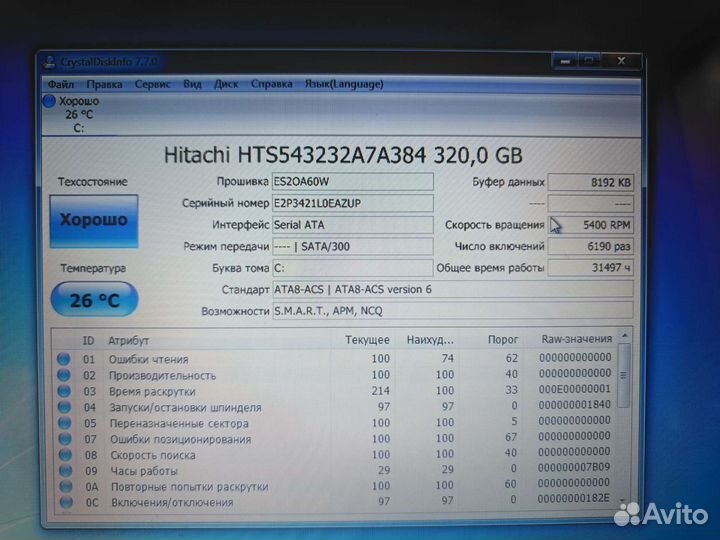This screenshot has height=540, width=720.
Task: Click the 26 °C temperature button
Action: (94, 299)
